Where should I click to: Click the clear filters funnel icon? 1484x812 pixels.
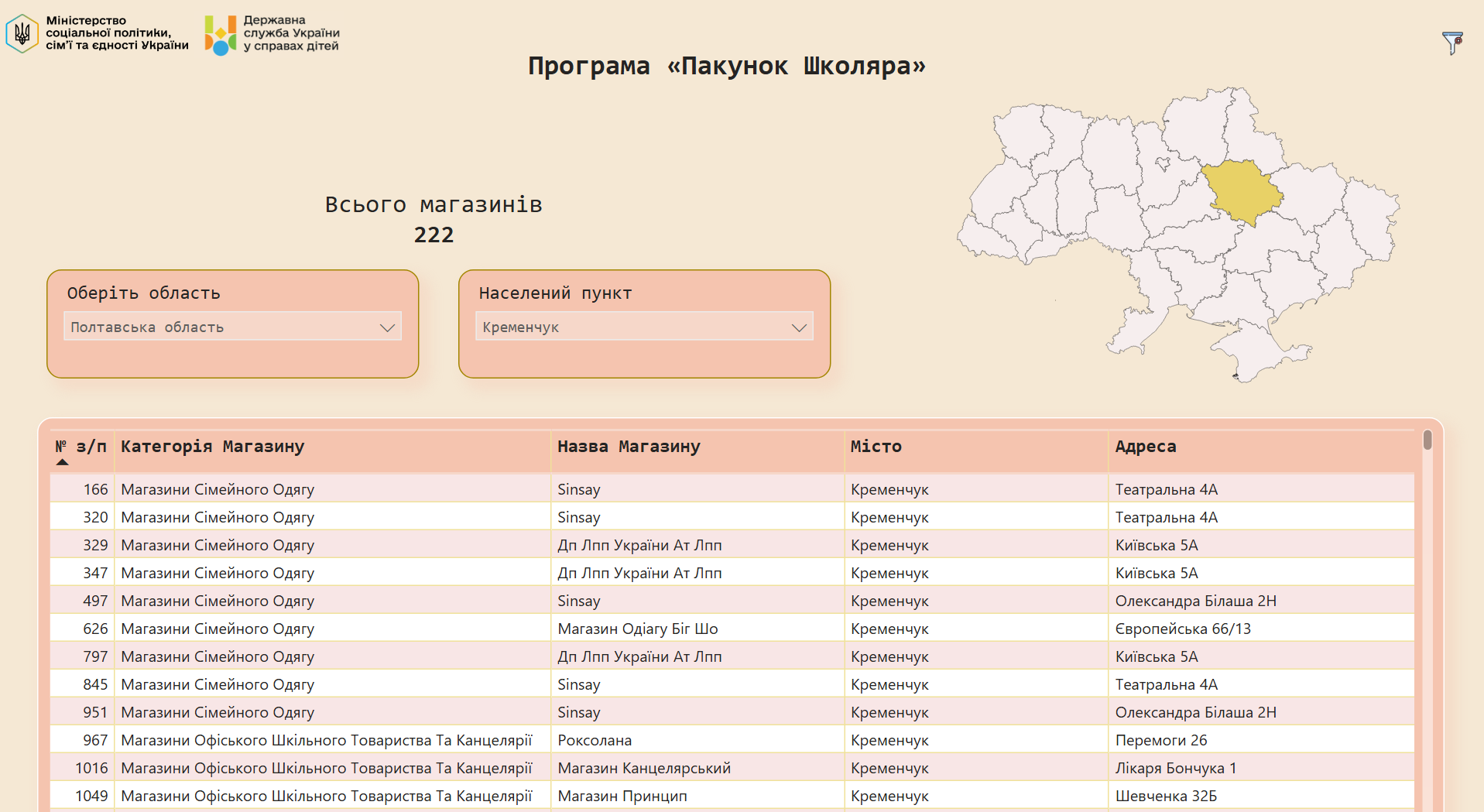tap(1451, 43)
